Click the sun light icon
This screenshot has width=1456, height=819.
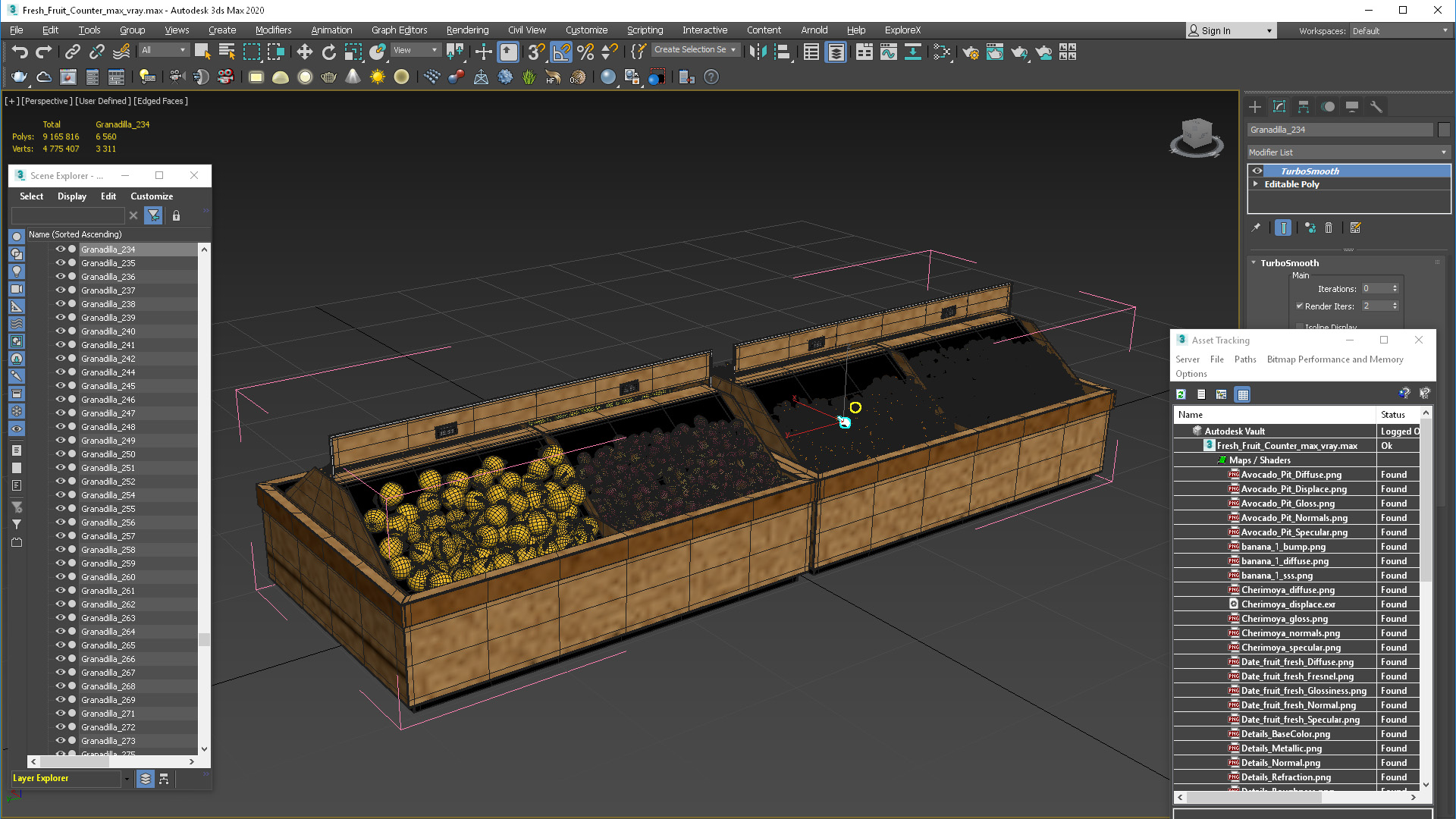click(x=377, y=77)
